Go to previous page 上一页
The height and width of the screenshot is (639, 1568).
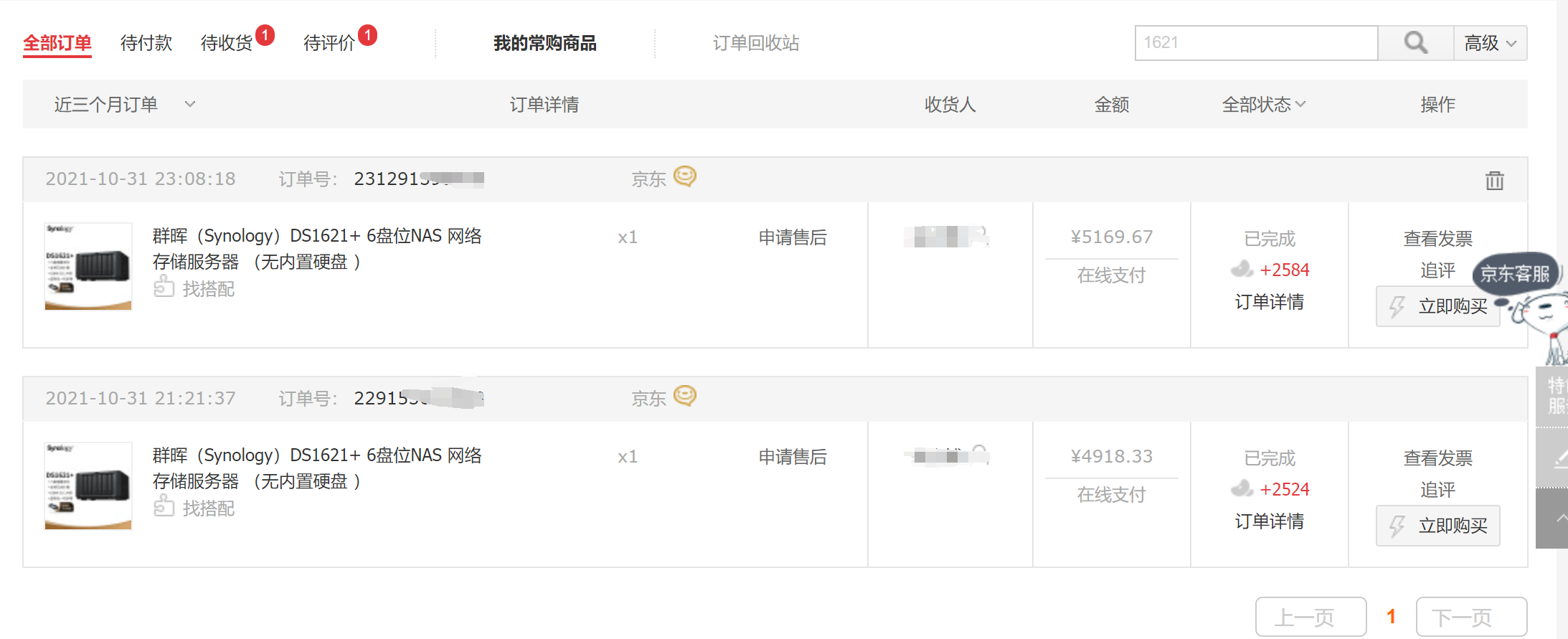pos(1310,617)
